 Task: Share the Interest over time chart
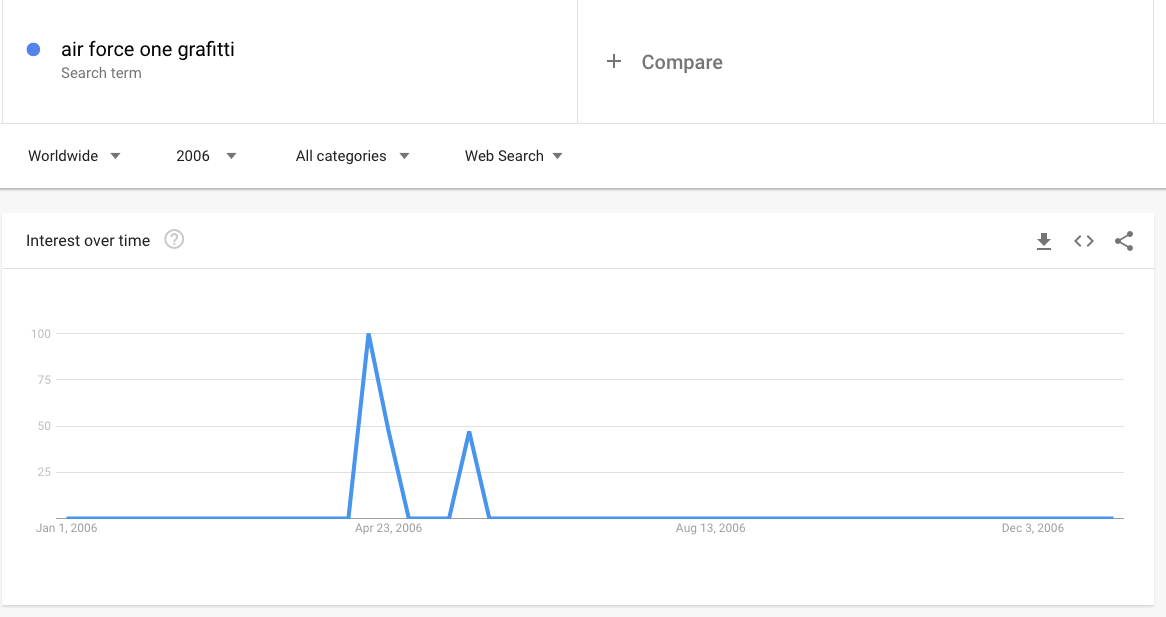(x=1124, y=241)
